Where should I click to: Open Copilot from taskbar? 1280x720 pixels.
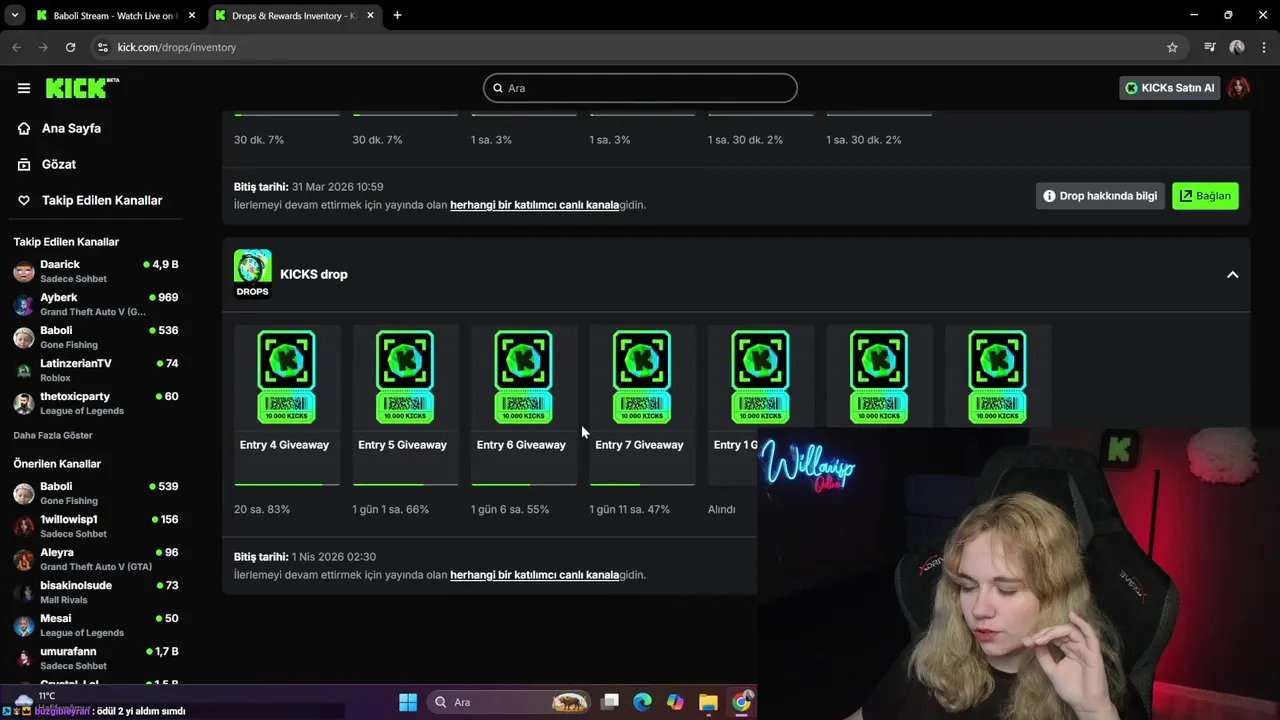675,702
